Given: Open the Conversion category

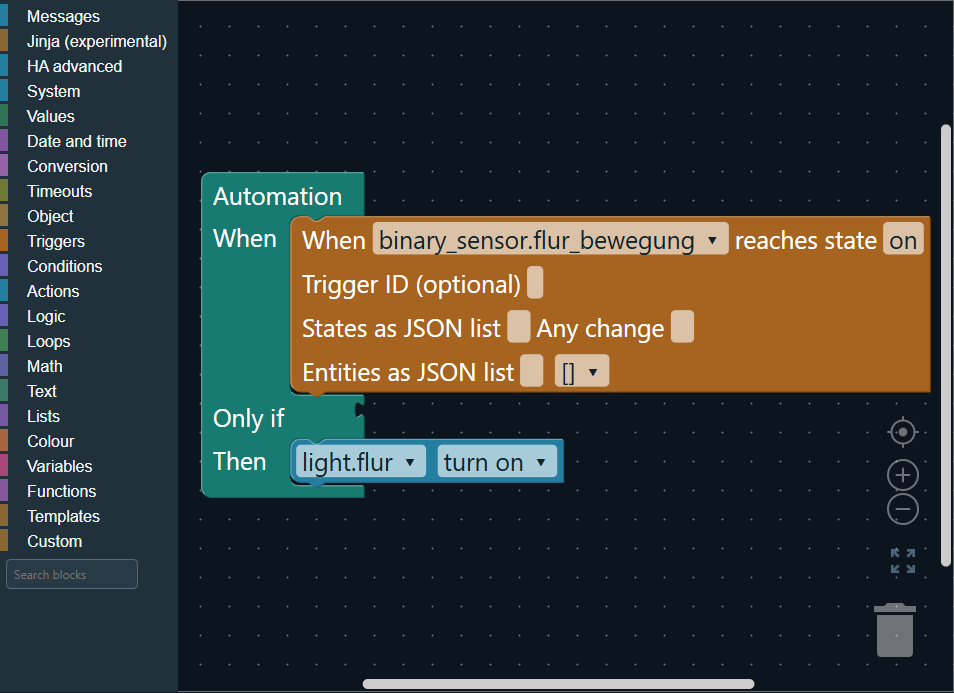Looking at the screenshot, I should [89, 166].
